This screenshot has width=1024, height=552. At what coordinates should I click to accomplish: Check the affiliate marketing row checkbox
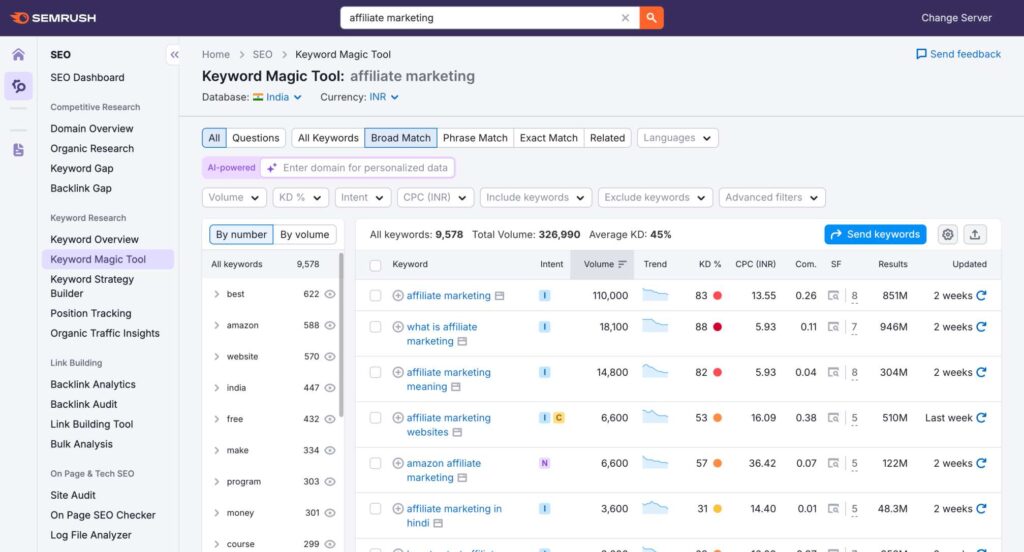(x=375, y=295)
